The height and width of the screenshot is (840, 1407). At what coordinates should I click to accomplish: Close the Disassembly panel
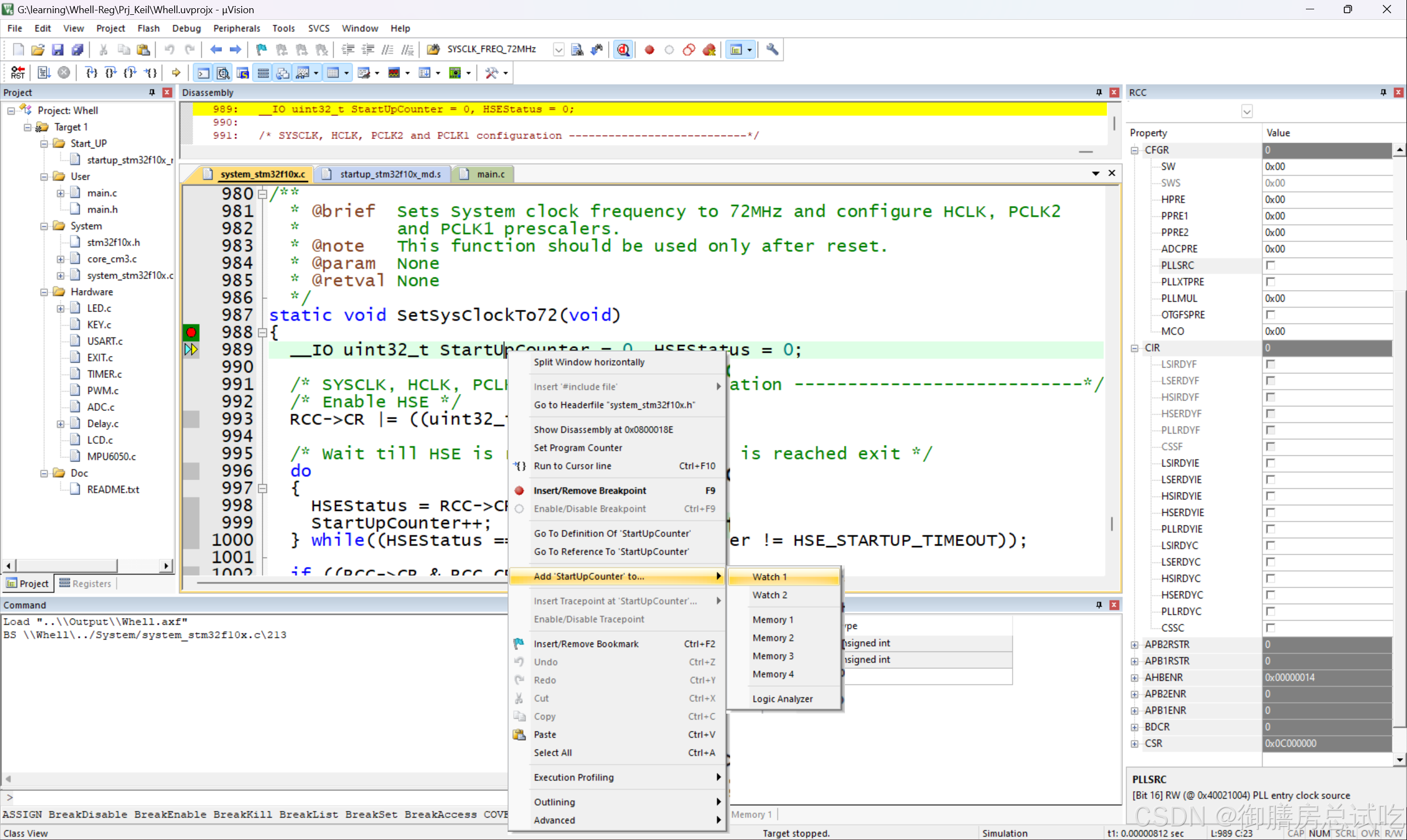[x=1114, y=92]
